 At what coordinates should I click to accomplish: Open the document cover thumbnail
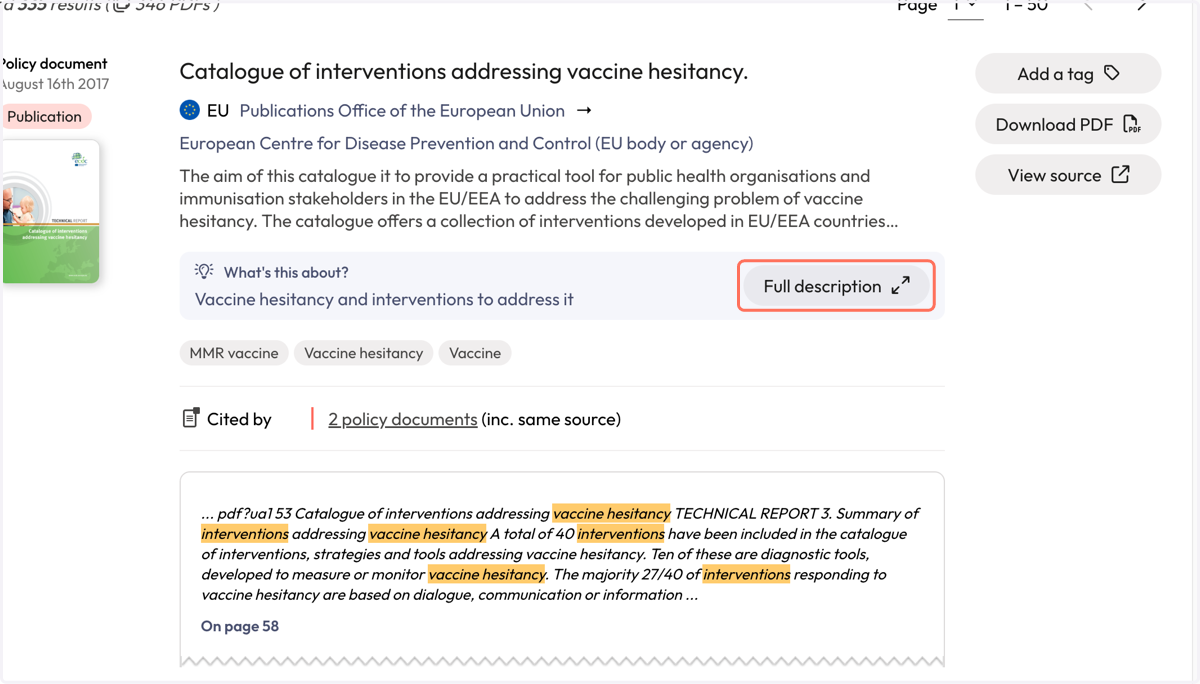(x=50, y=211)
